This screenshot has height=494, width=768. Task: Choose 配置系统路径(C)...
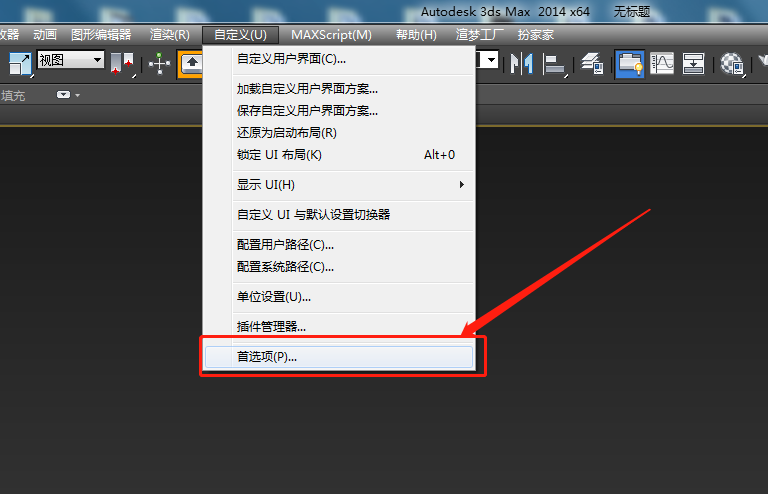[339, 267]
